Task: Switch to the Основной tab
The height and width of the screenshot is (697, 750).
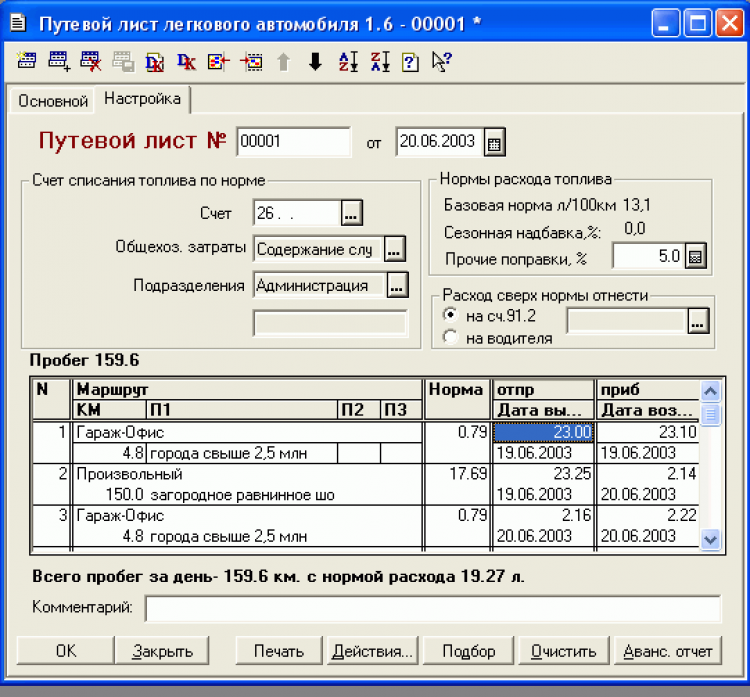Action: pos(53,101)
